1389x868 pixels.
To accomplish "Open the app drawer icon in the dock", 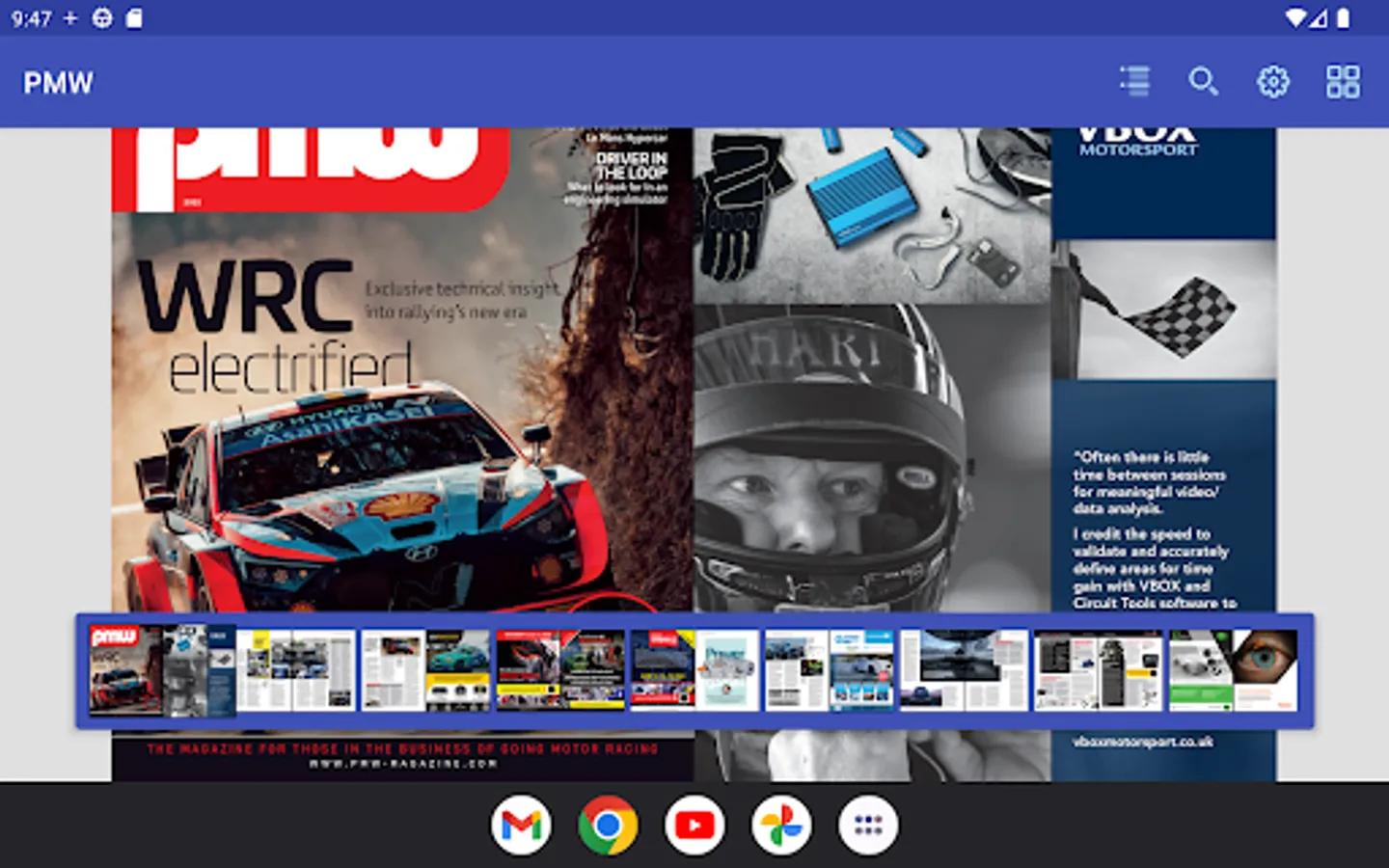I will pyautogui.click(x=868, y=826).
